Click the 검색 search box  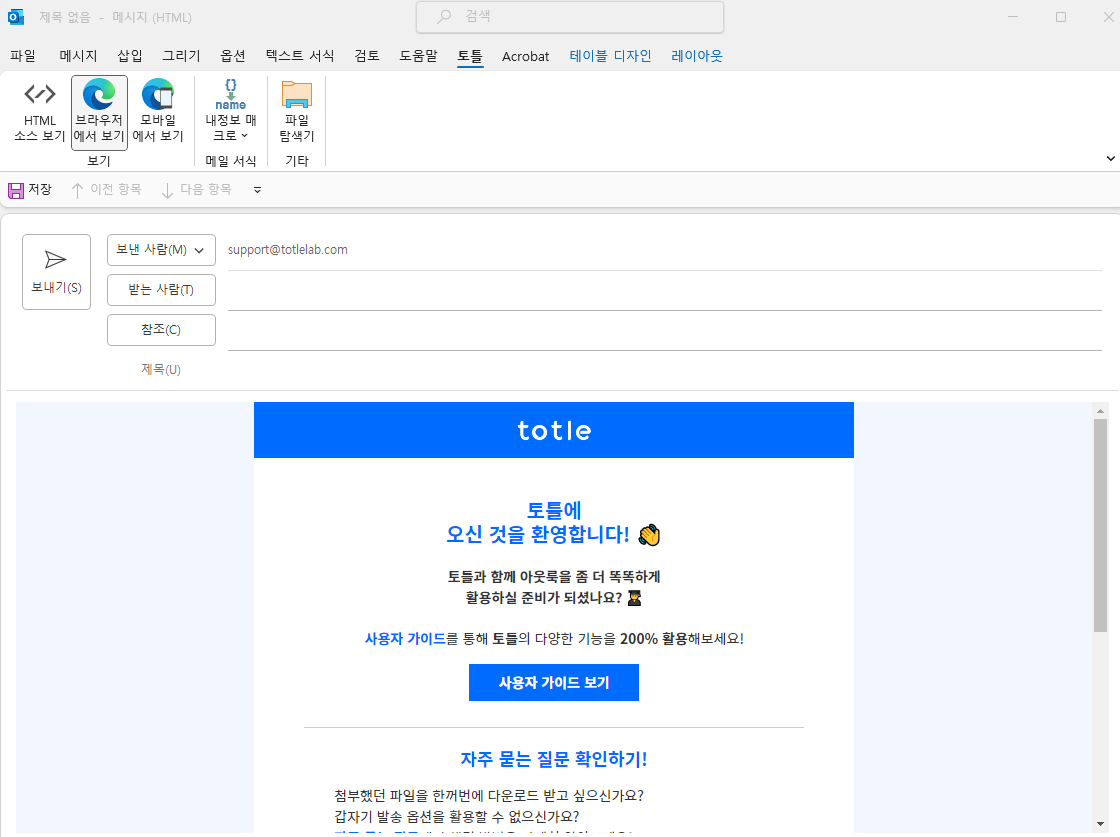(x=570, y=16)
